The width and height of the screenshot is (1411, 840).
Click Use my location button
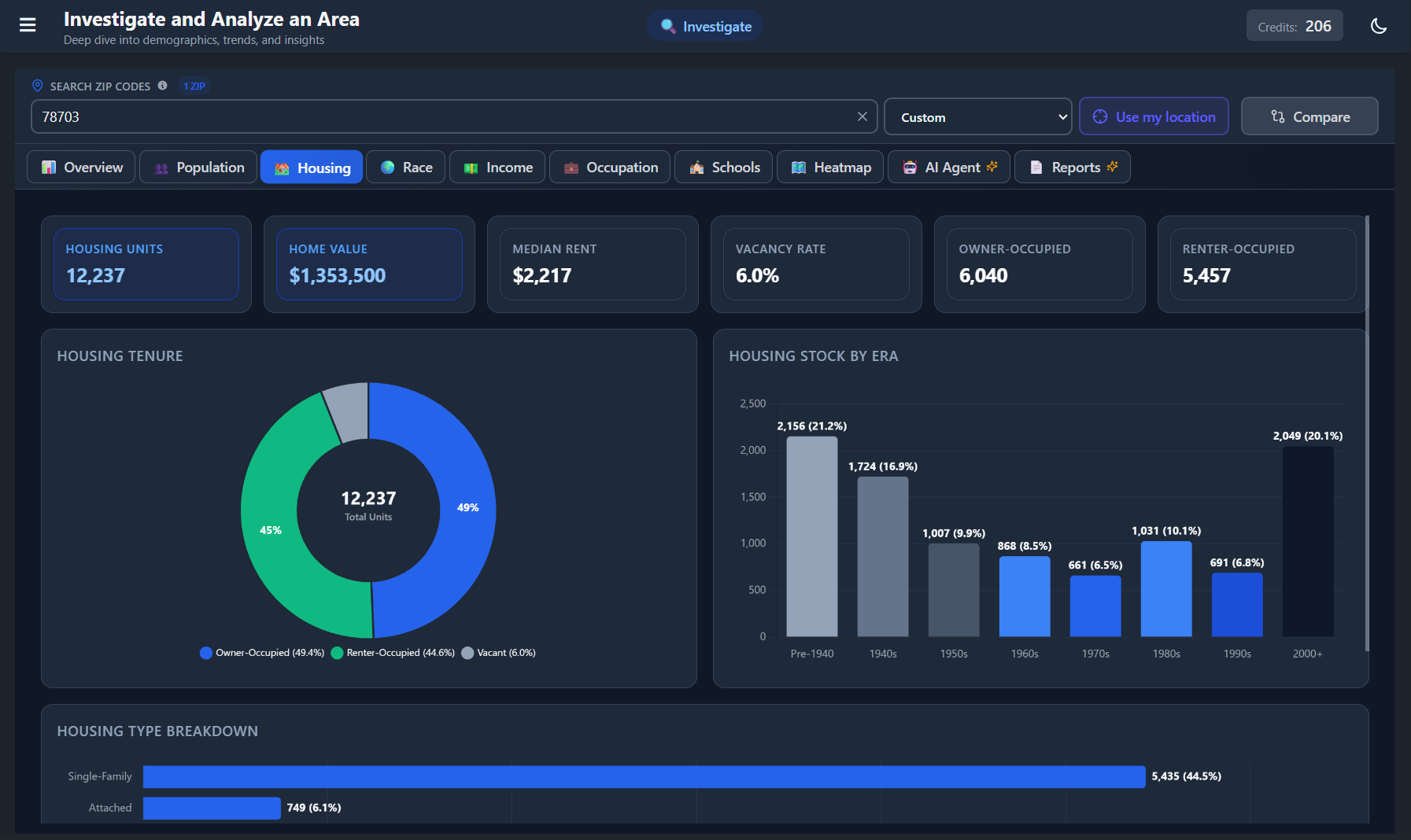tap(1153, 117)
